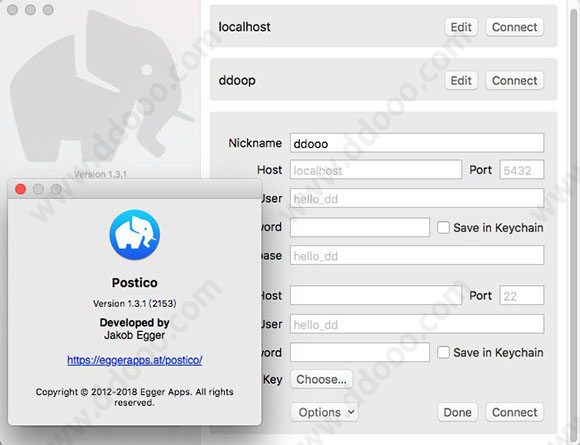Click the database User field
Viewport: 580px width, 445px height.
(x=417, y=199)
